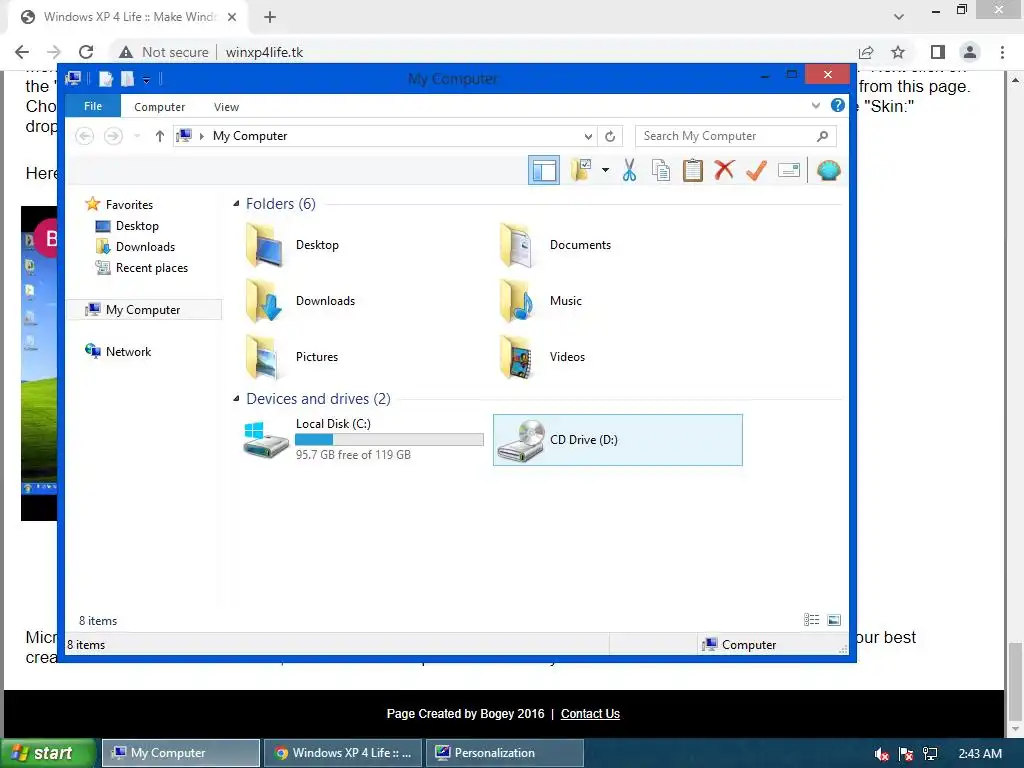This screenshot has width=1024, height=768.
Task: Open the File ribbon tab
Action: [x=93, y=106]
